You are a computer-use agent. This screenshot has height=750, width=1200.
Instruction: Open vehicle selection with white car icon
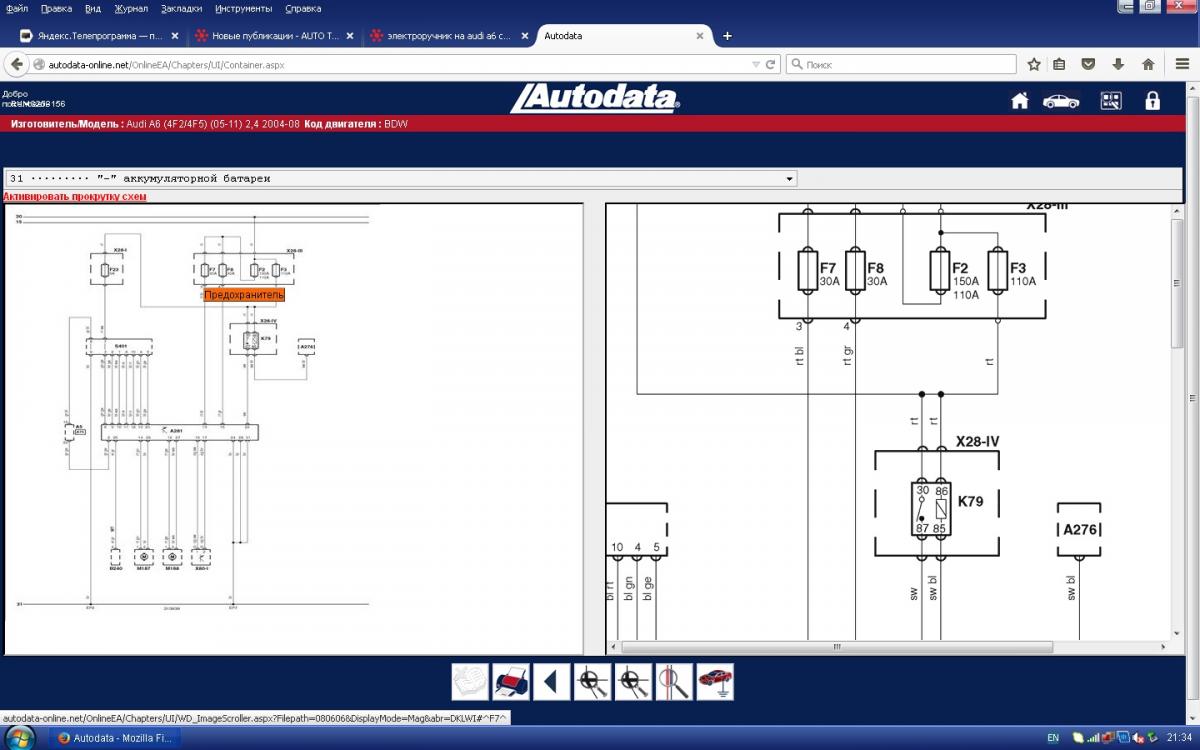point(1061,101)
